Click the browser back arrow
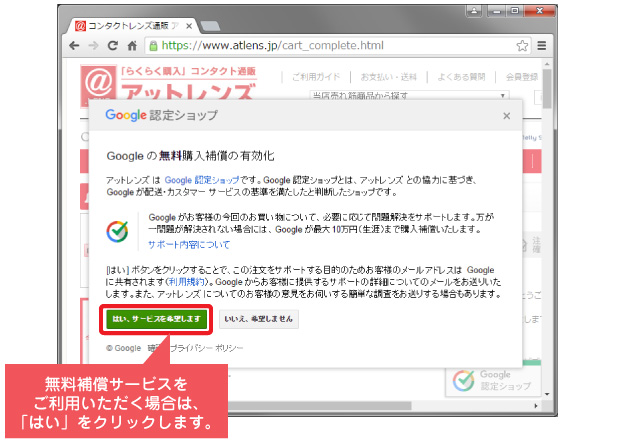This screenshot has height=443, width=618. click(74, 46)
